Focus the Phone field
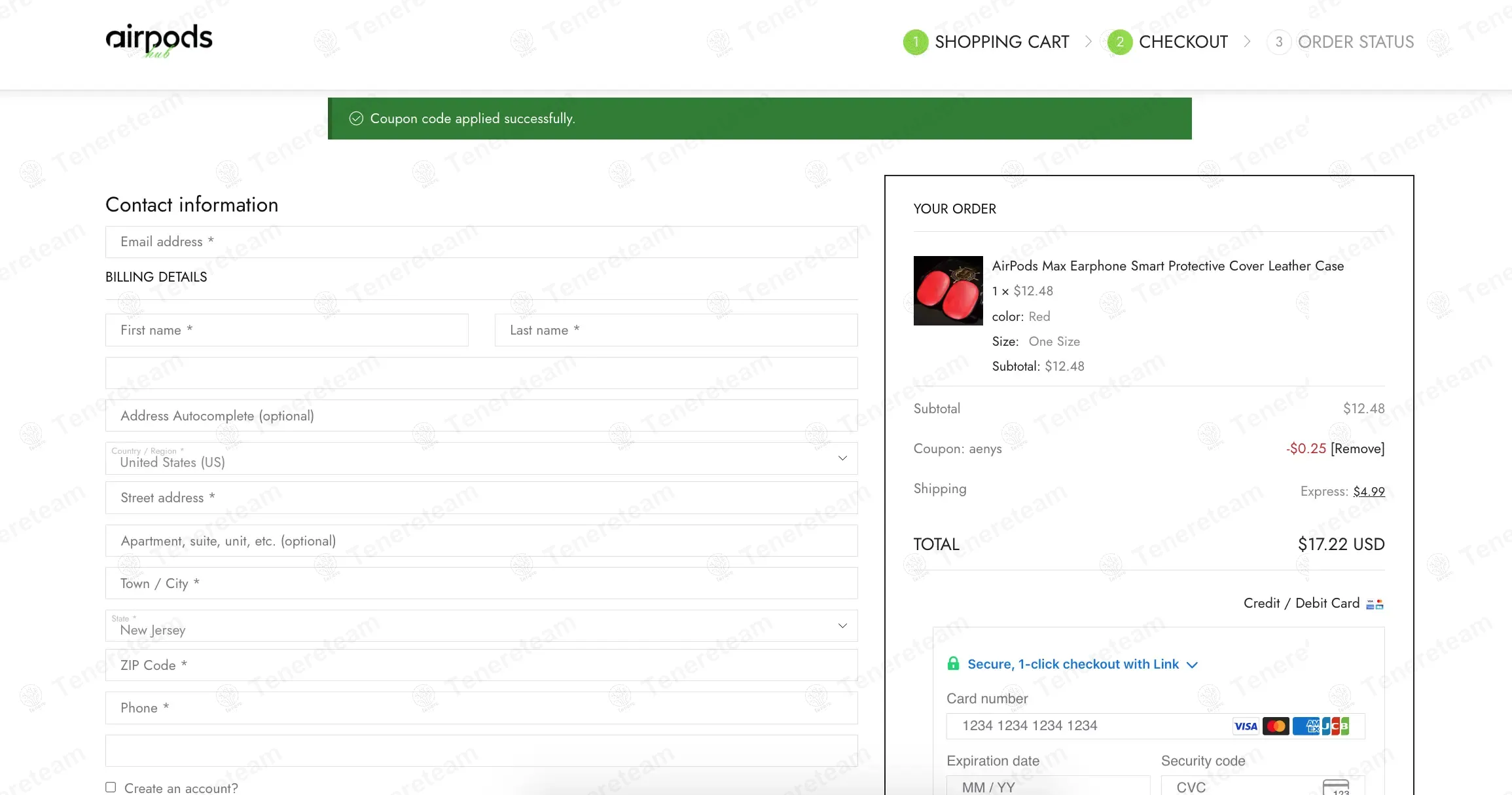This screenshot has height=795, width=1512. click(482, 708)
